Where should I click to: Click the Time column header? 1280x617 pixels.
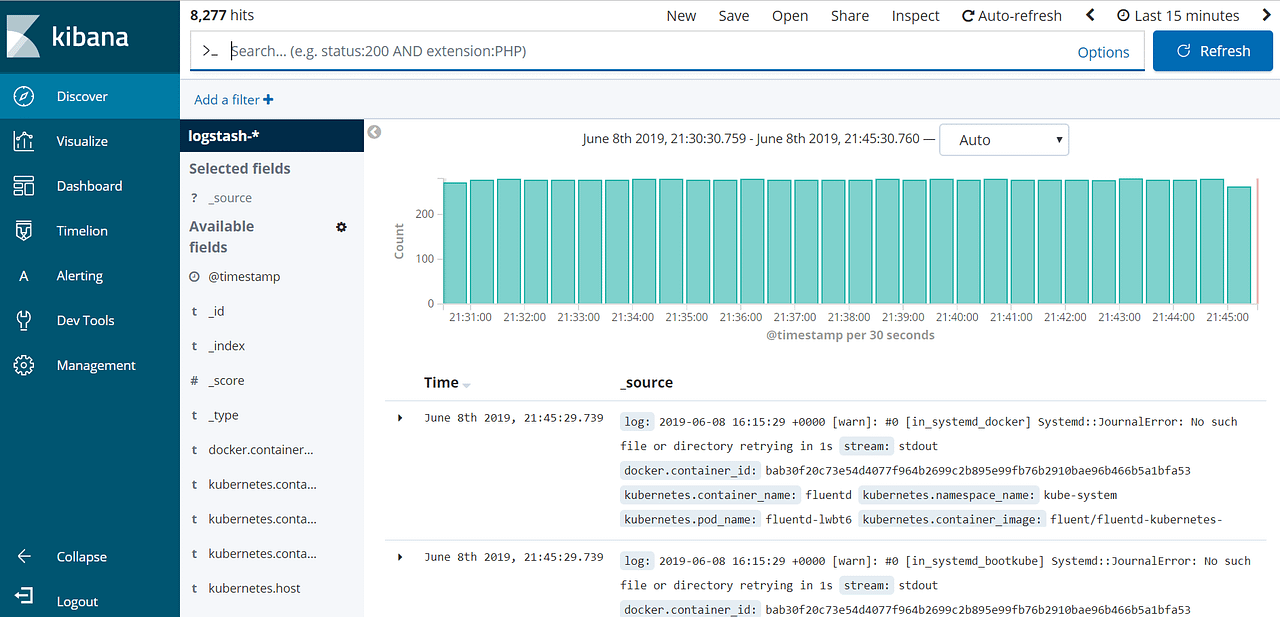[441, 383]
